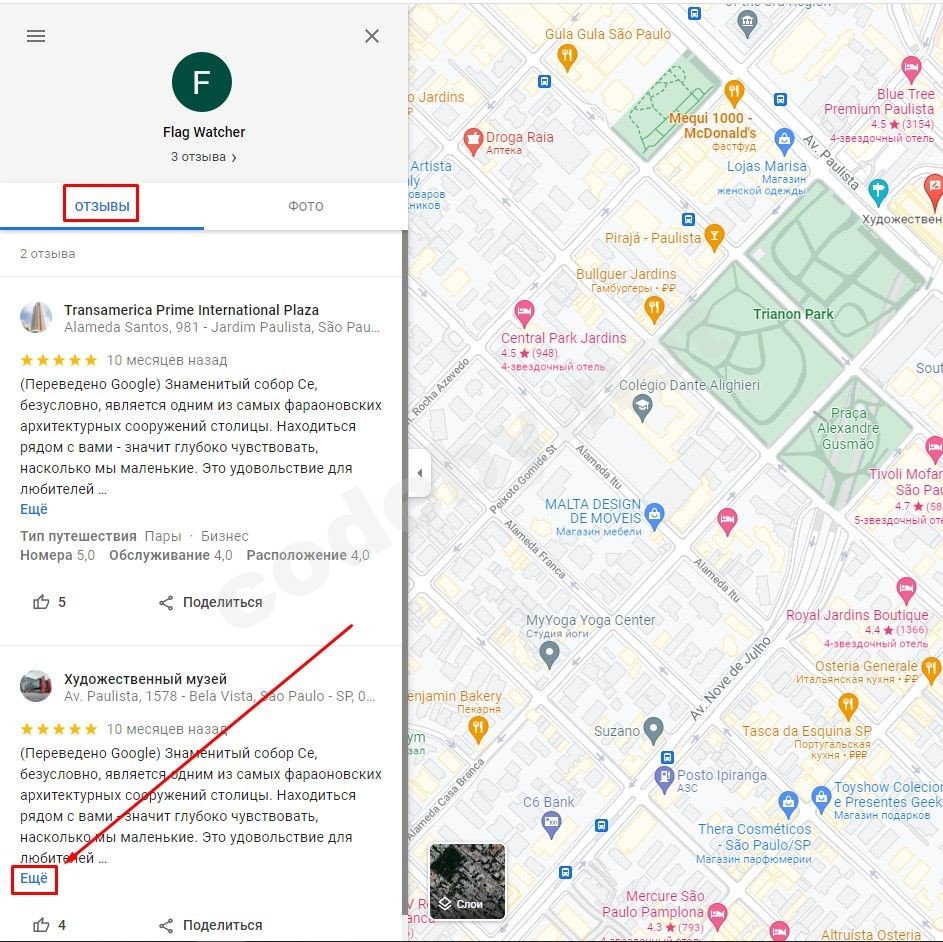Switch to the ОТЗЫВЫ tab
This screenshot has height=942, width=943.
102,206
